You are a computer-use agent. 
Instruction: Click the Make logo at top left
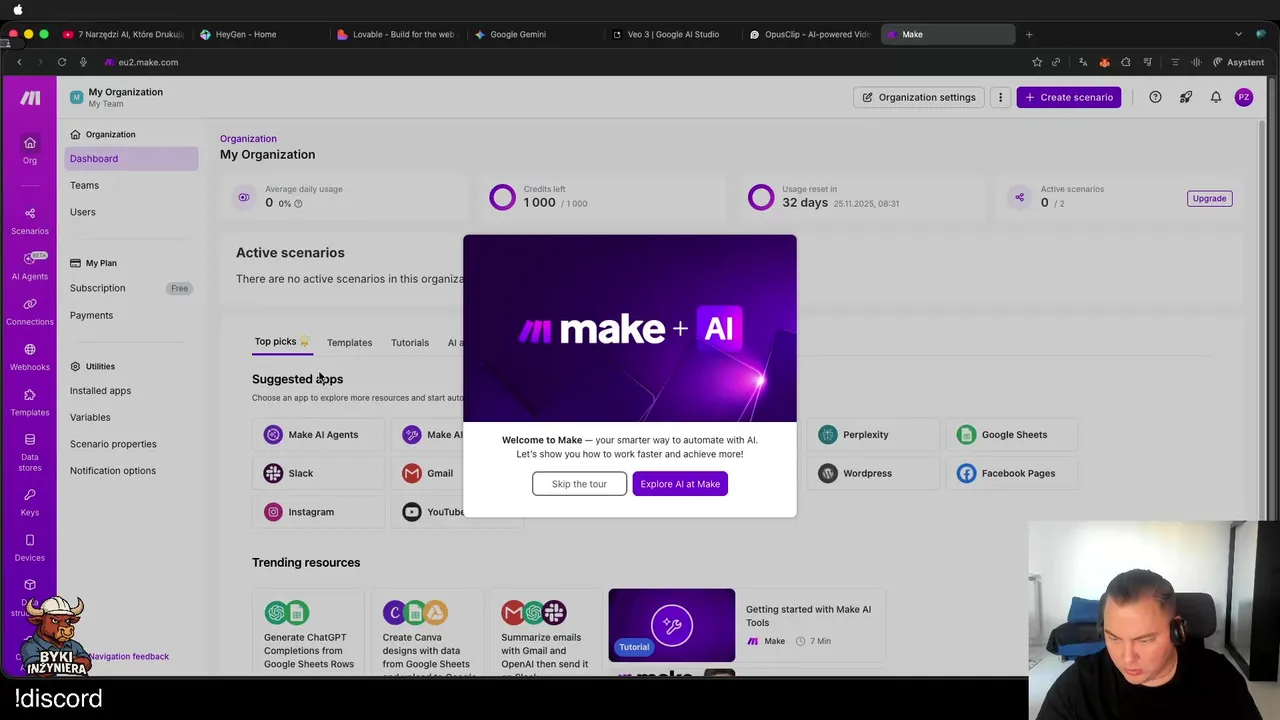pos(30,97)
